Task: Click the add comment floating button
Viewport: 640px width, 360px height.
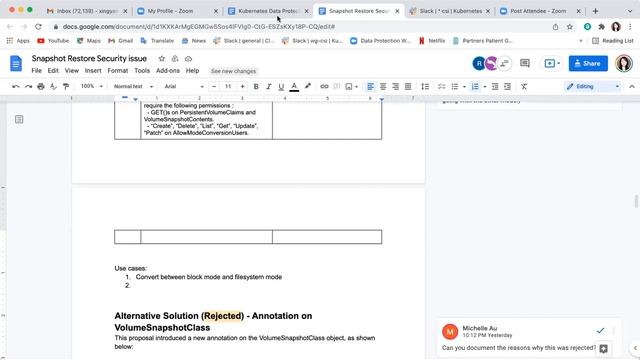Action: point(604,349)
